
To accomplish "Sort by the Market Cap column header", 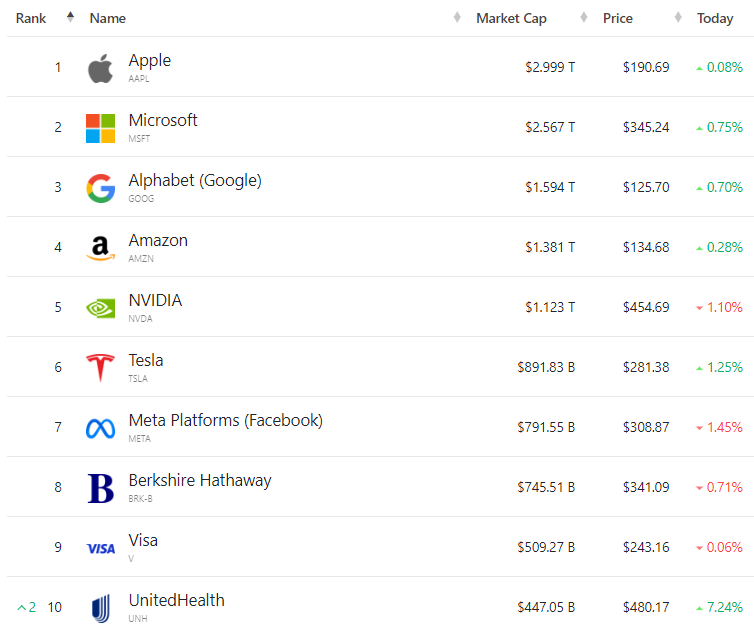I will [x=511, y=18].
